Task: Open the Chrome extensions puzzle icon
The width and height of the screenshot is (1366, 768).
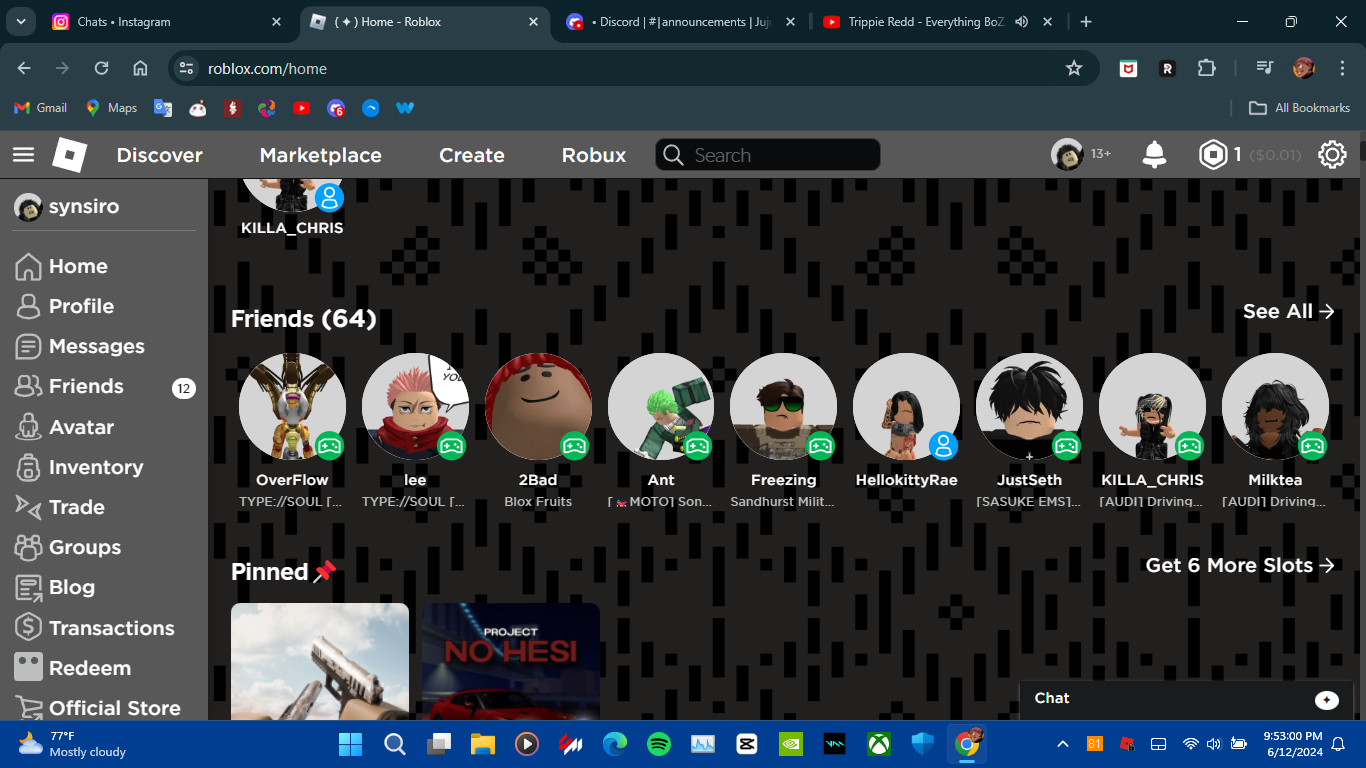Action: [1206, 68]
